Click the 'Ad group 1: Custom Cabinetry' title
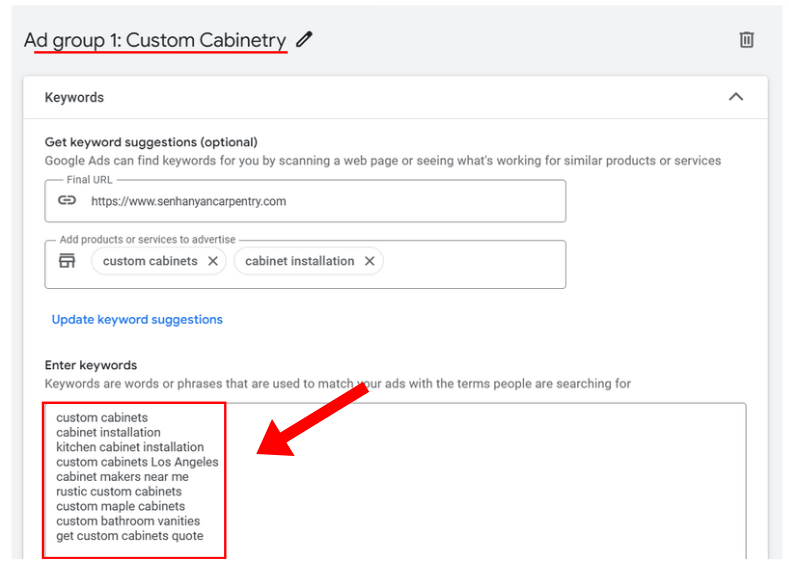789x580 pixels. pos(154,40)
